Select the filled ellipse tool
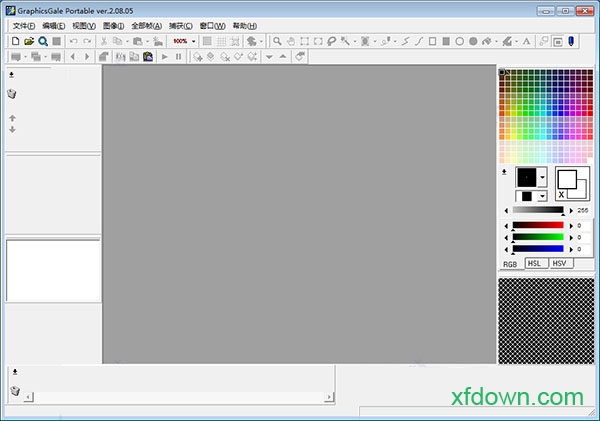600x421 pixels. [x=472, y=42]
